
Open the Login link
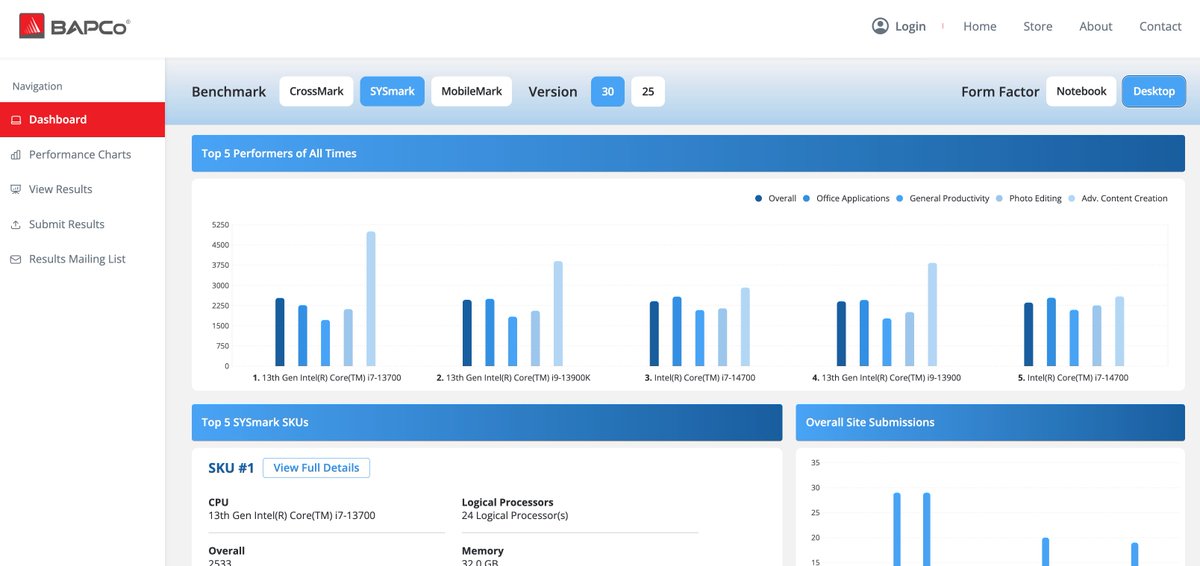tap(910, 27)
